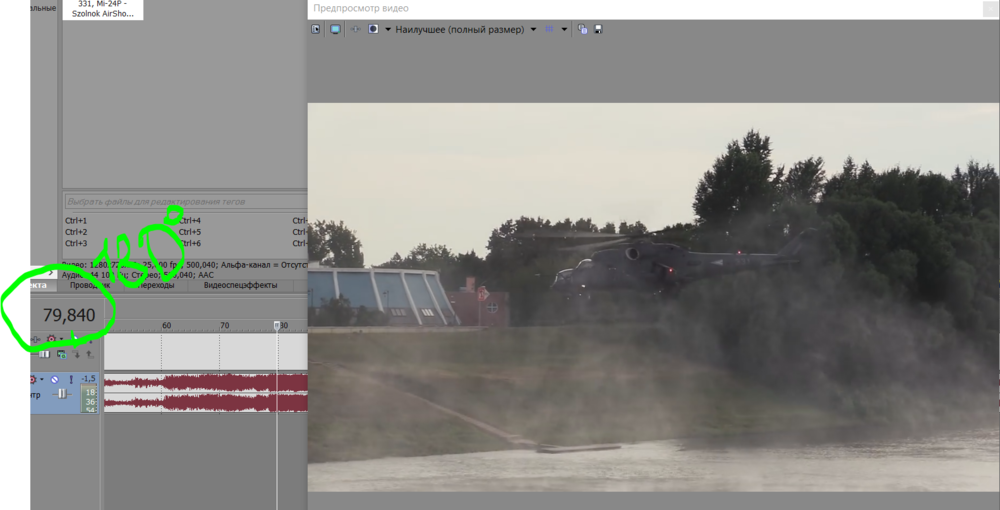
Task: Click the 60 mark on the time ruler
Action: [x=166, y=326]
